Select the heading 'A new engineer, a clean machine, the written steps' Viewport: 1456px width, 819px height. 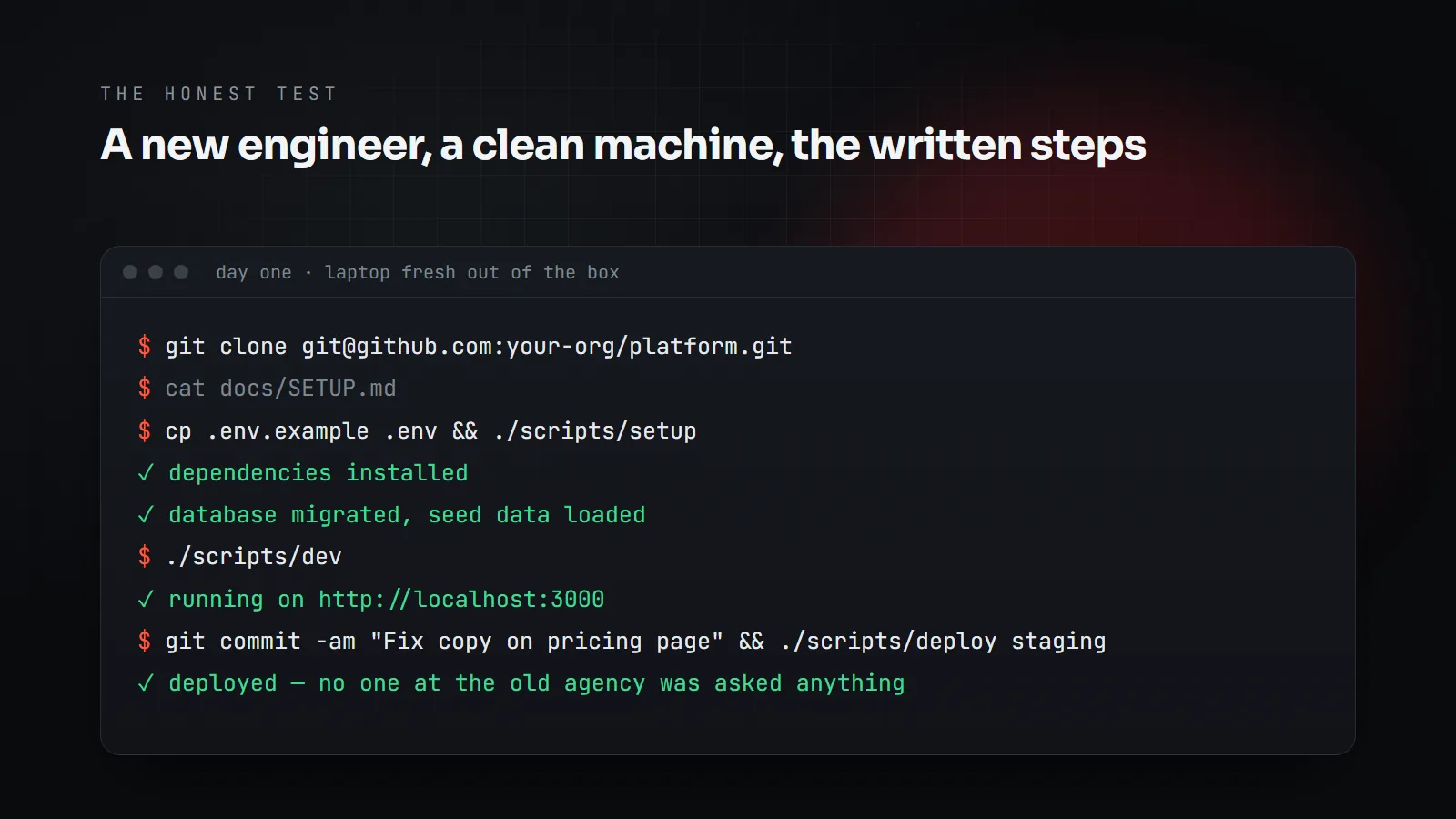tap(623, 146)
